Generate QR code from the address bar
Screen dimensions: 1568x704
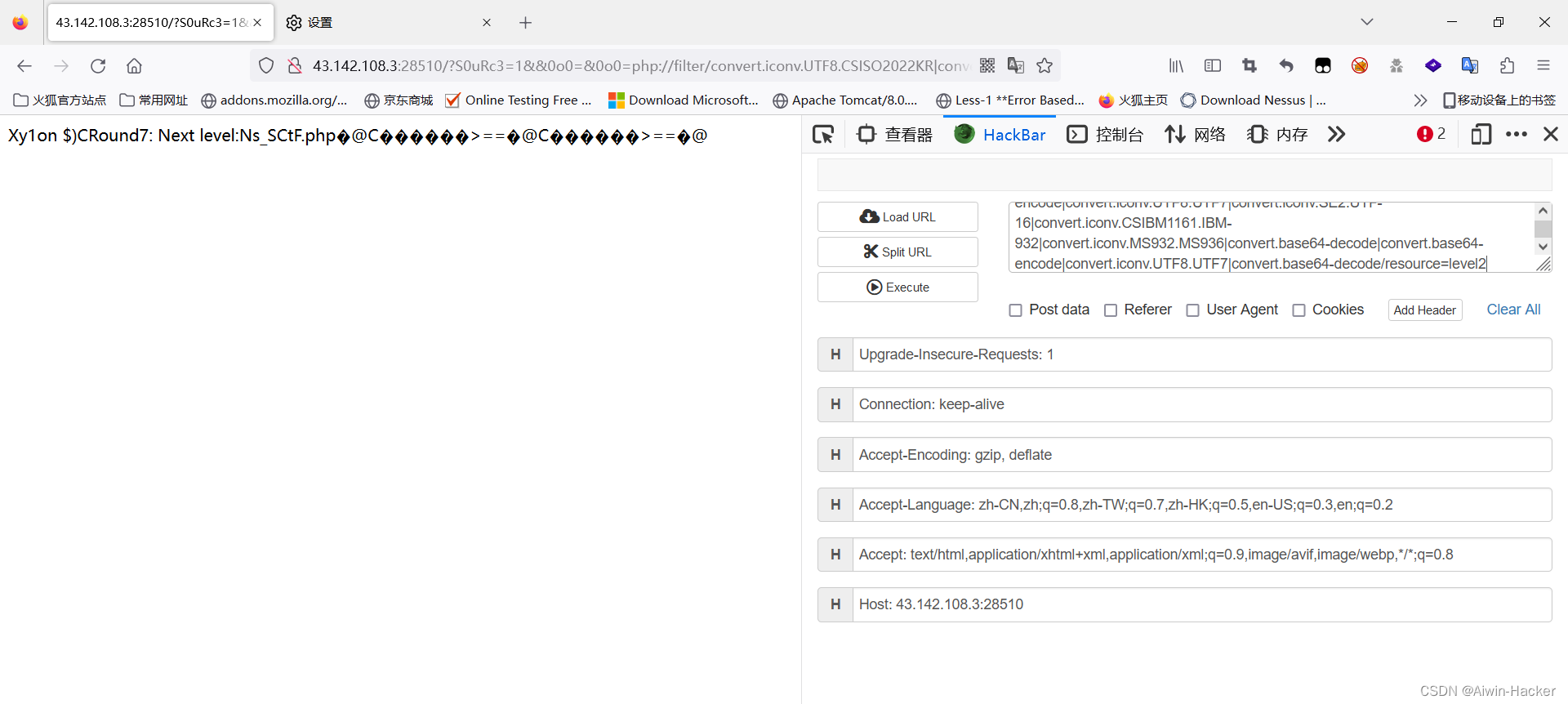click(987, 66)
